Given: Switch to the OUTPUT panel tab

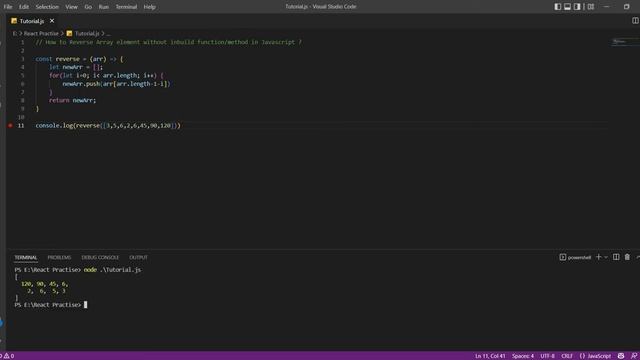Looking at the screenshot, I should (138, 258).
